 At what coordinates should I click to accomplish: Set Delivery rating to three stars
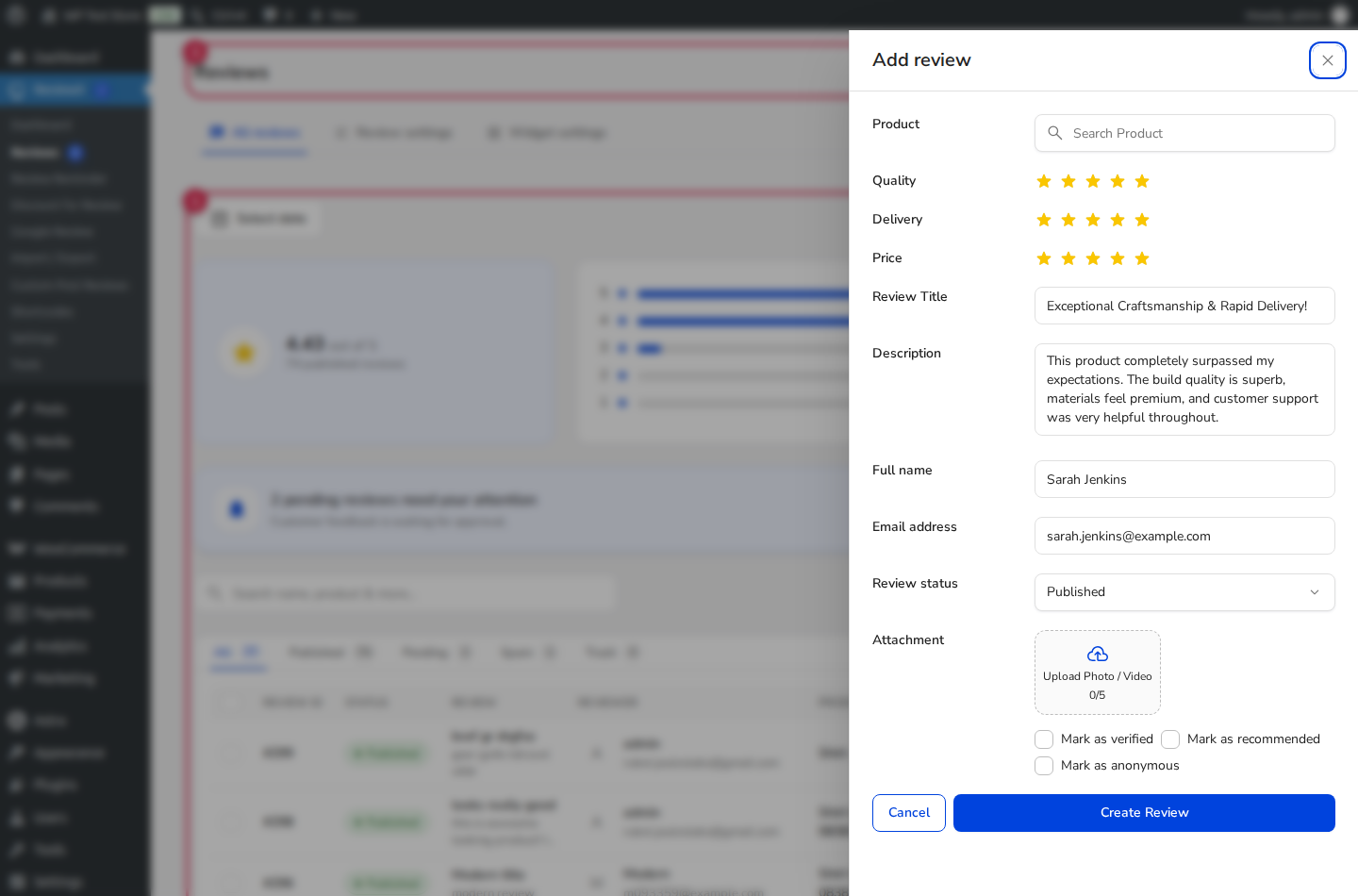(x=1093, y=220)
